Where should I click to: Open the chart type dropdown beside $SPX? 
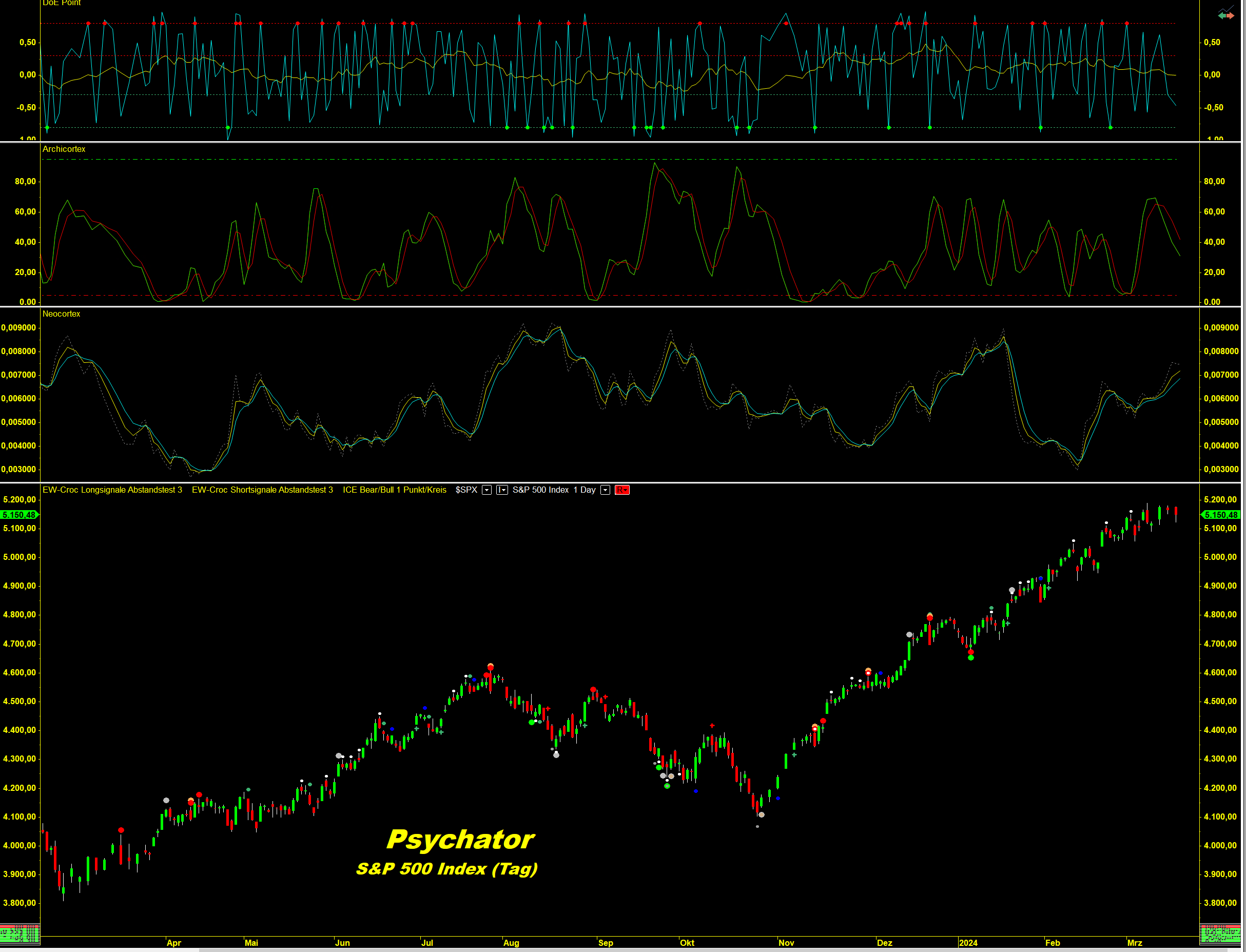(502, 490)
